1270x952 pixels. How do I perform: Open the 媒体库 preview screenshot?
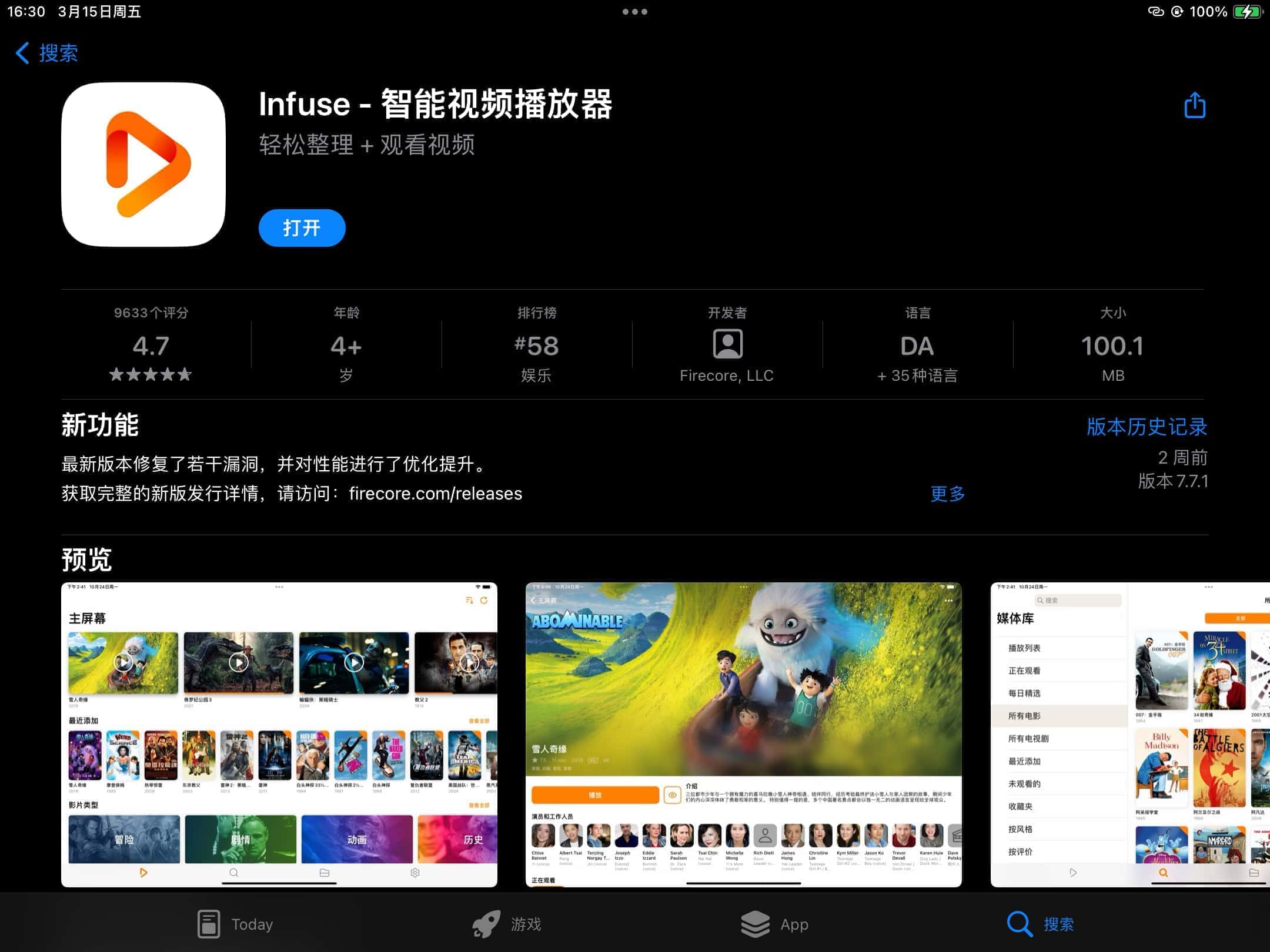[x=1129, y=735]
